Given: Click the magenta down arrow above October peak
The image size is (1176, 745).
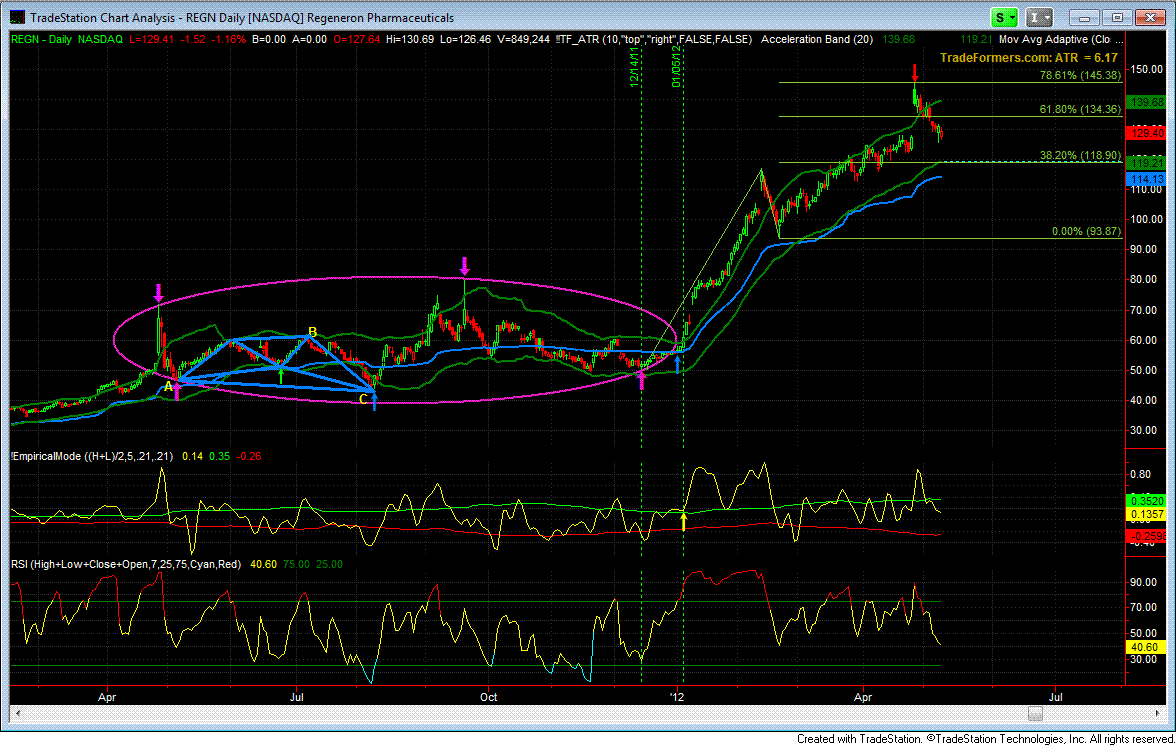Looking at the screenshot, I should [464, 266].
